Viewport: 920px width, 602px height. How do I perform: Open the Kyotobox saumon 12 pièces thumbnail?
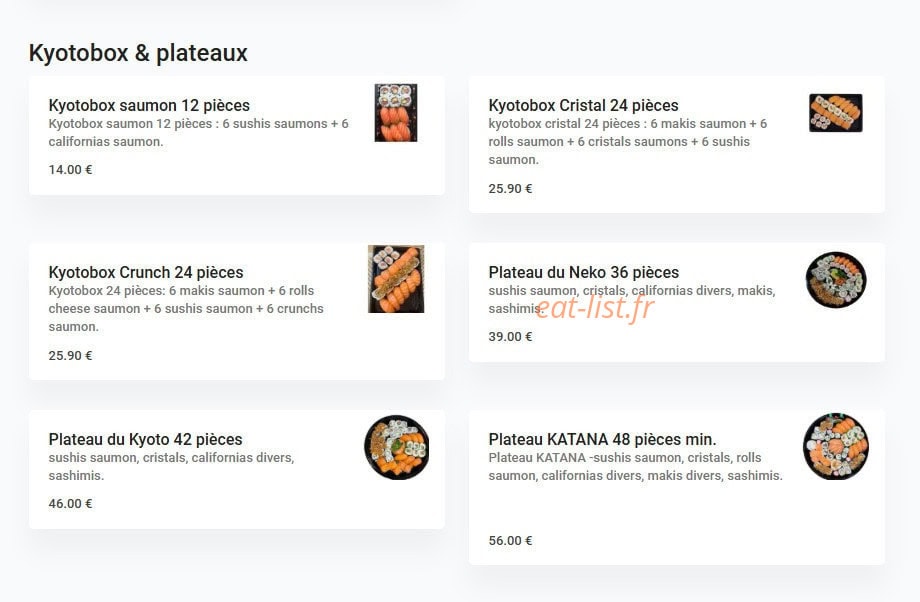[396, 113]
